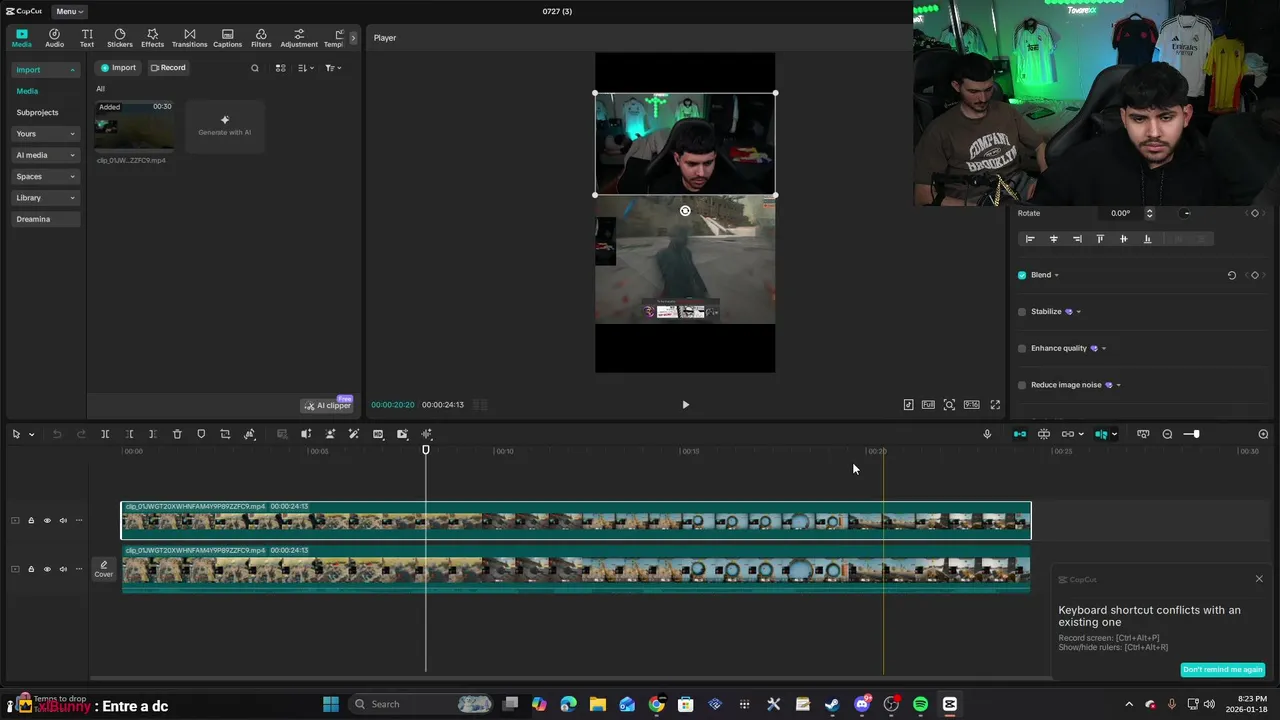Toggle auto snapping in timeline
Image resolution: width=1280 pixels, height=720 pixels.
click(1044, 434)
